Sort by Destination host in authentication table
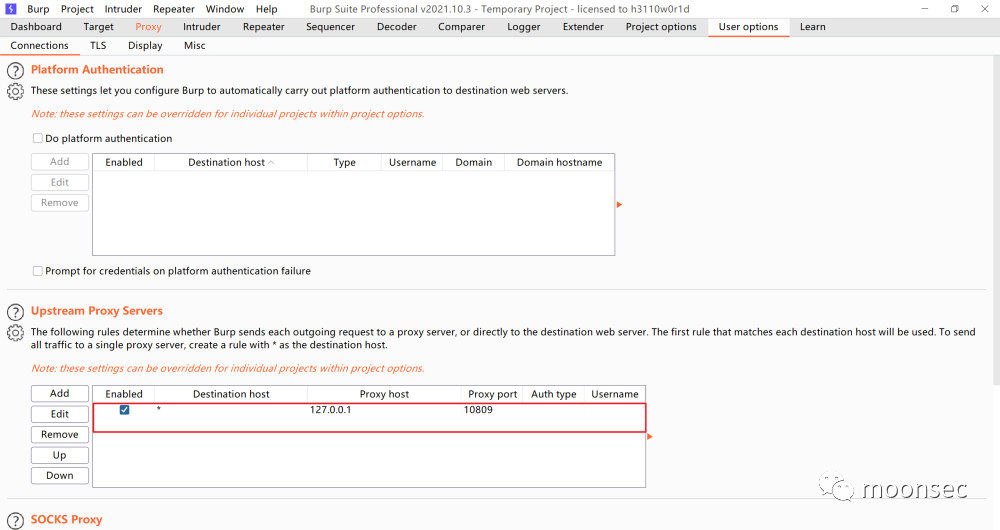 [231, 163]
